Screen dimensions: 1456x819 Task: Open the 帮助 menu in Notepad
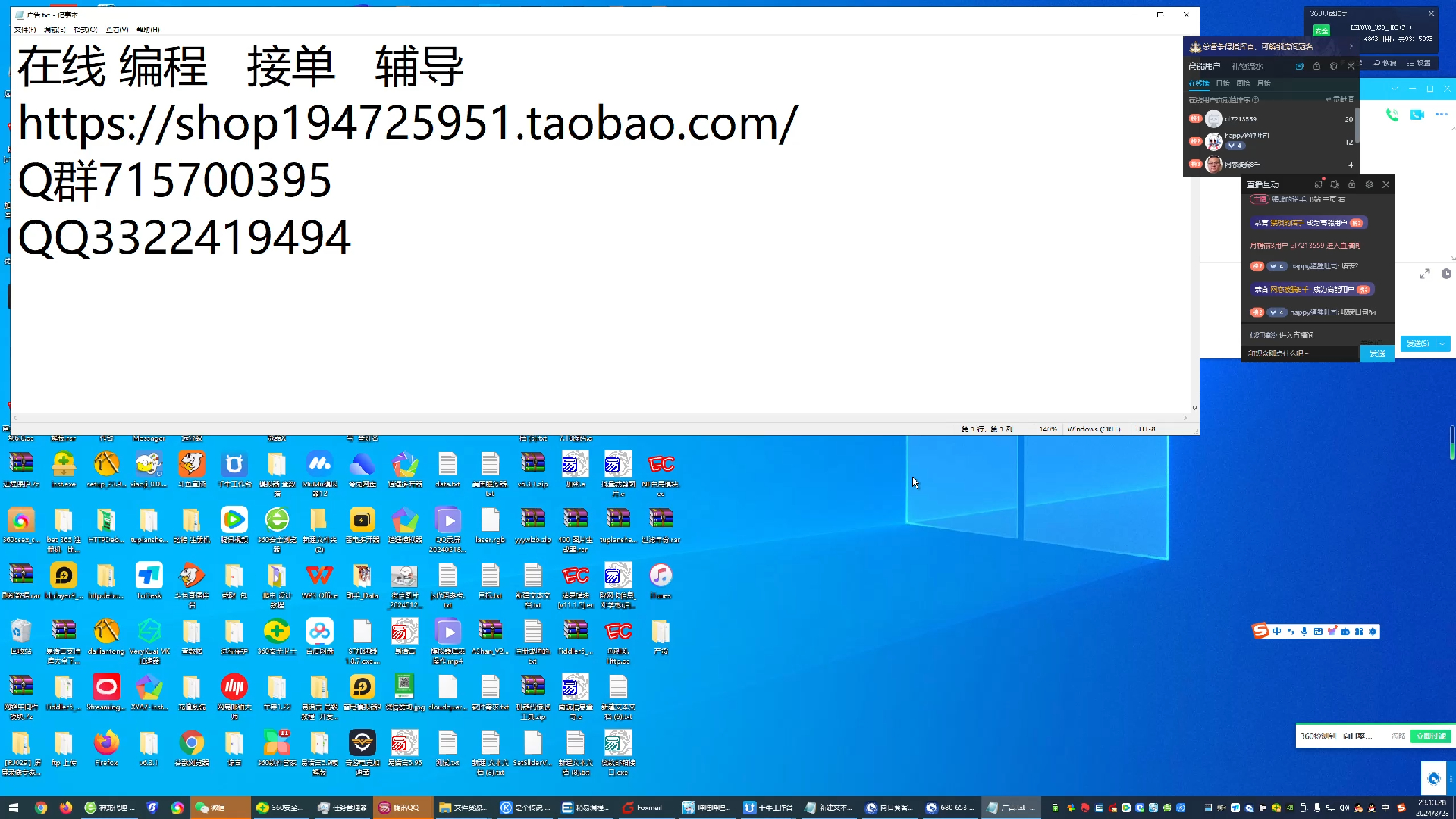tap(148, 30)
